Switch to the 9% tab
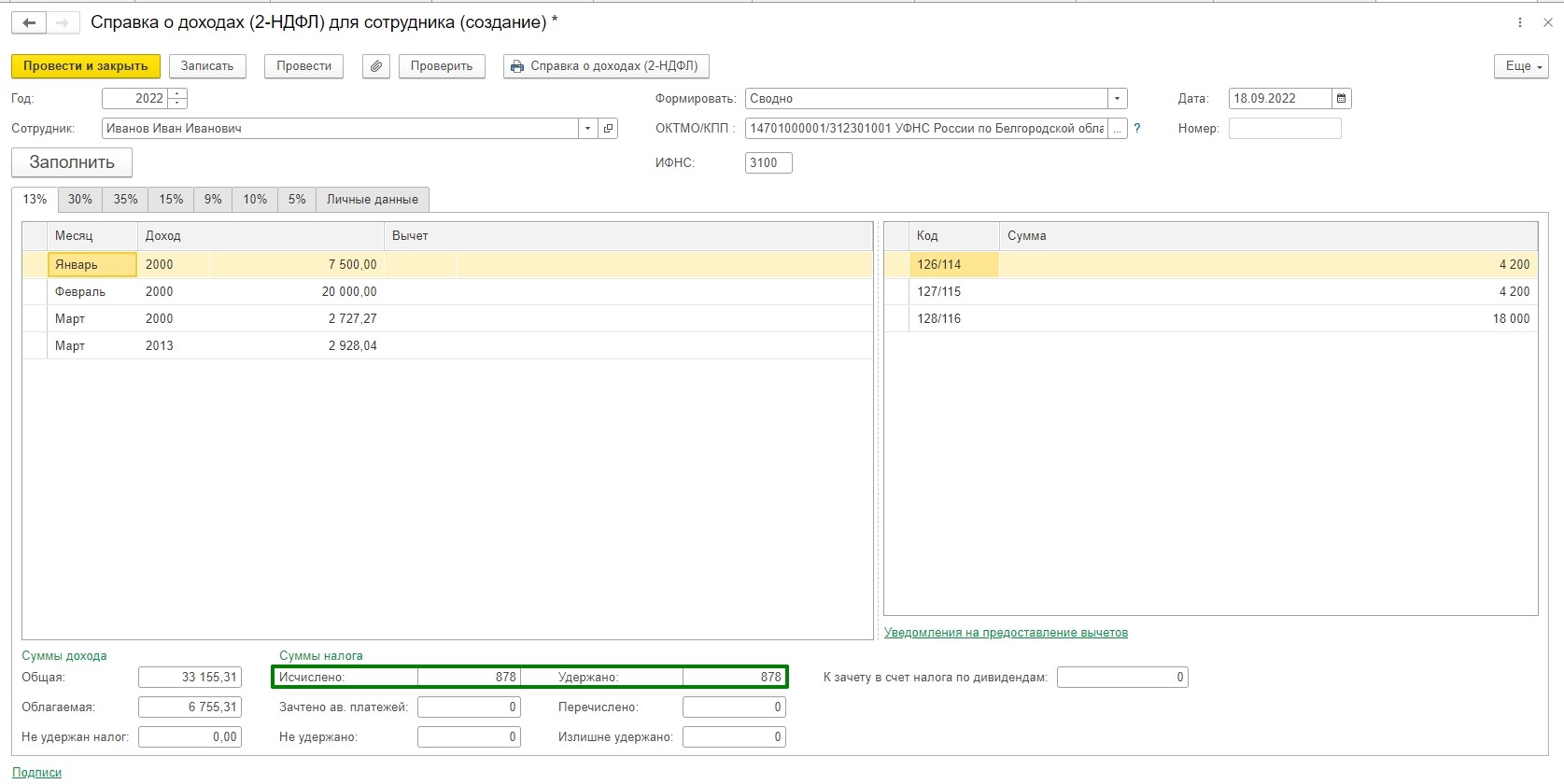 click(x=213, y=200)
